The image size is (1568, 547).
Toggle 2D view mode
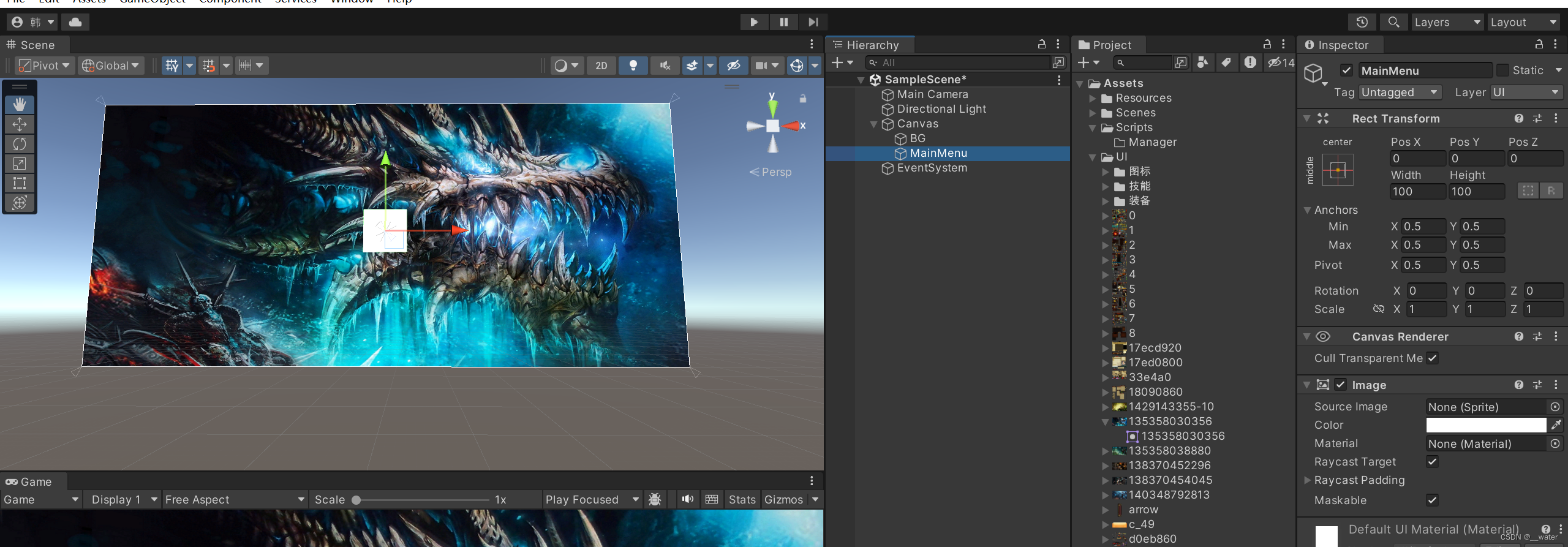point(601,66)
